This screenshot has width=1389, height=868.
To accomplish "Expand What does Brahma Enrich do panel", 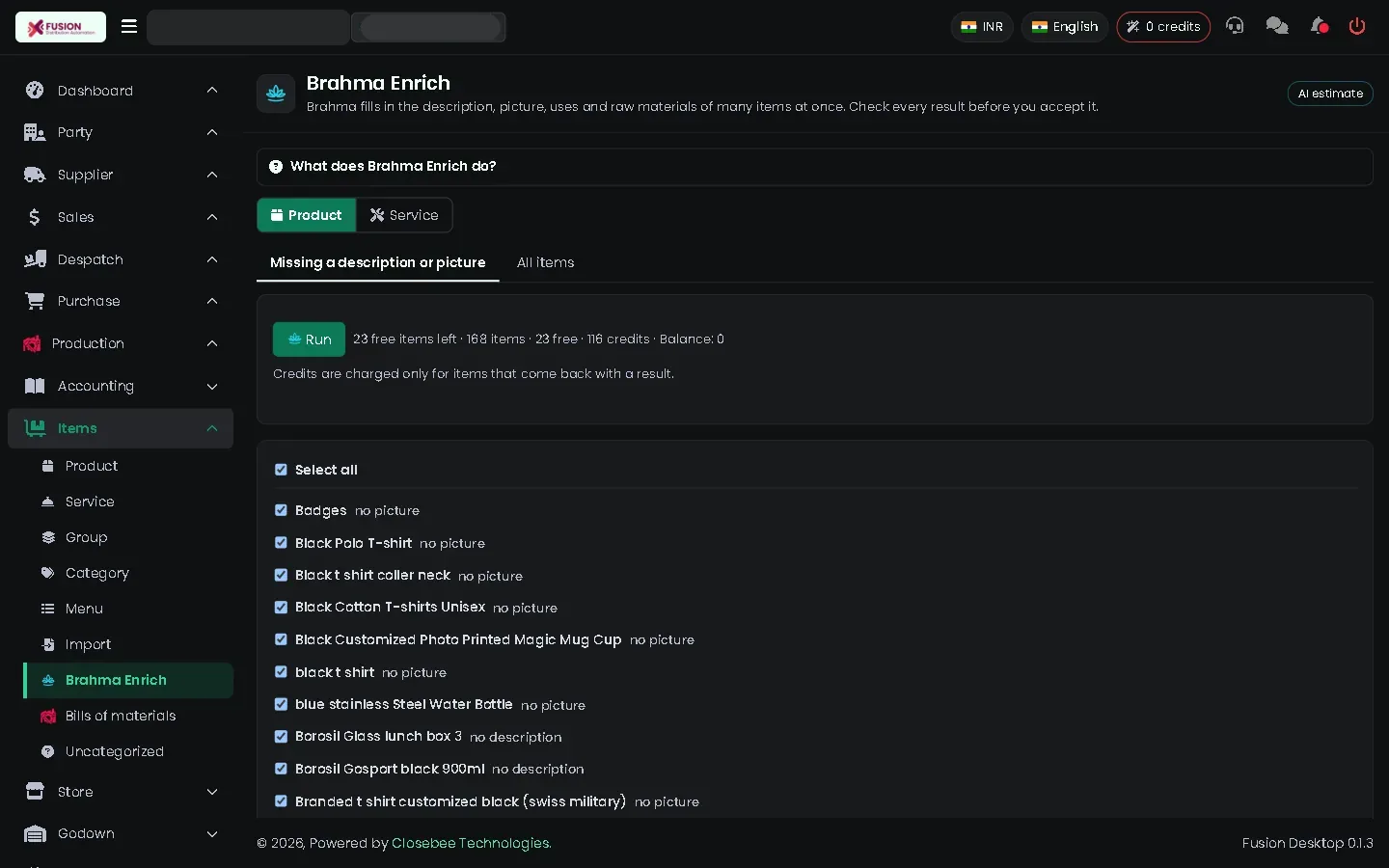I will coord(814,167).
